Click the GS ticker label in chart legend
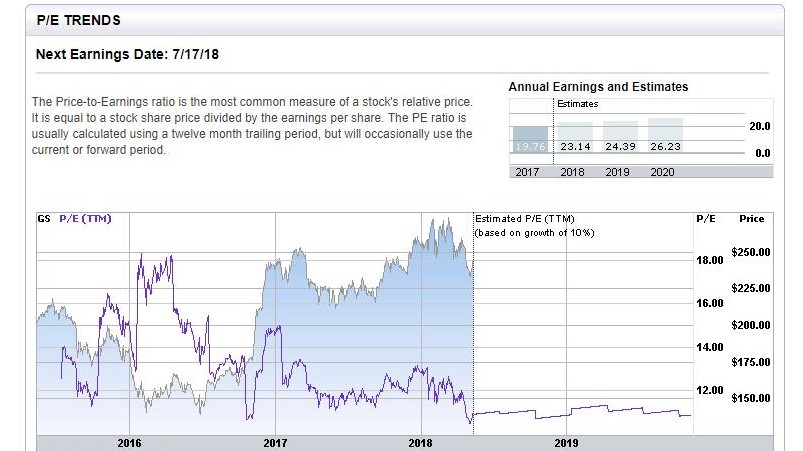This screenshot has height=451, width=803. click(43, 218)
